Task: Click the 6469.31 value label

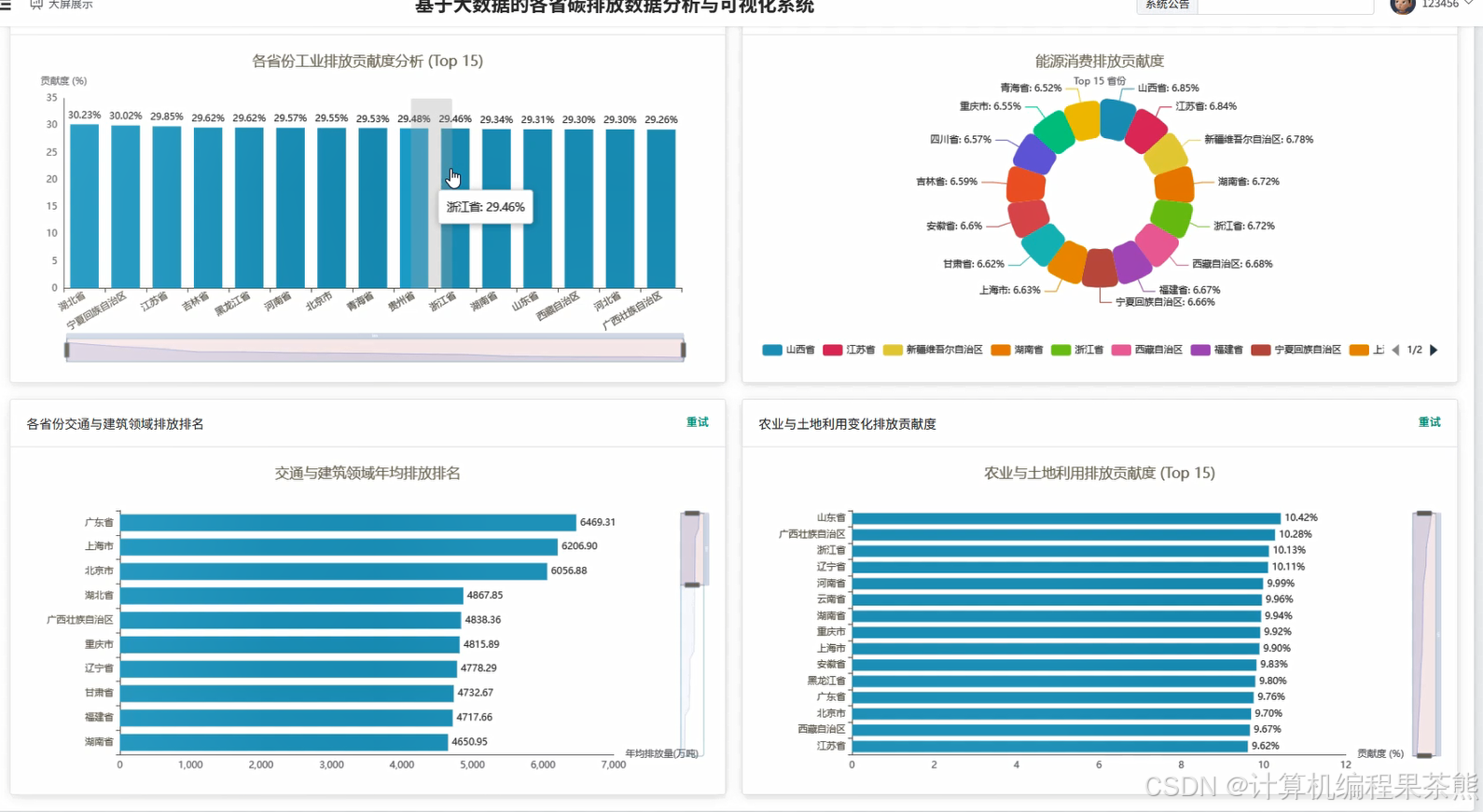Action: click(x=598, y=522)
